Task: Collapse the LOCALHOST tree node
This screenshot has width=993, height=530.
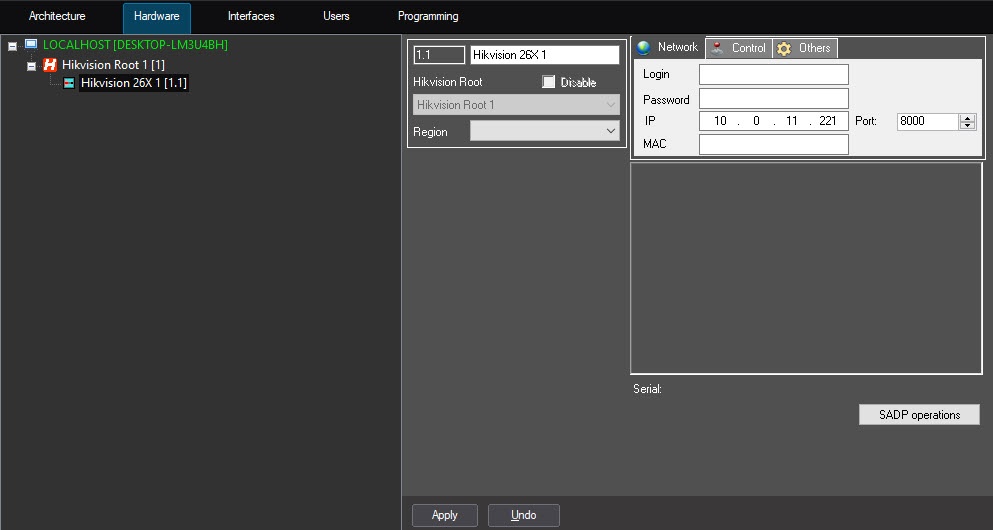Action: click(x=13, y=46)
